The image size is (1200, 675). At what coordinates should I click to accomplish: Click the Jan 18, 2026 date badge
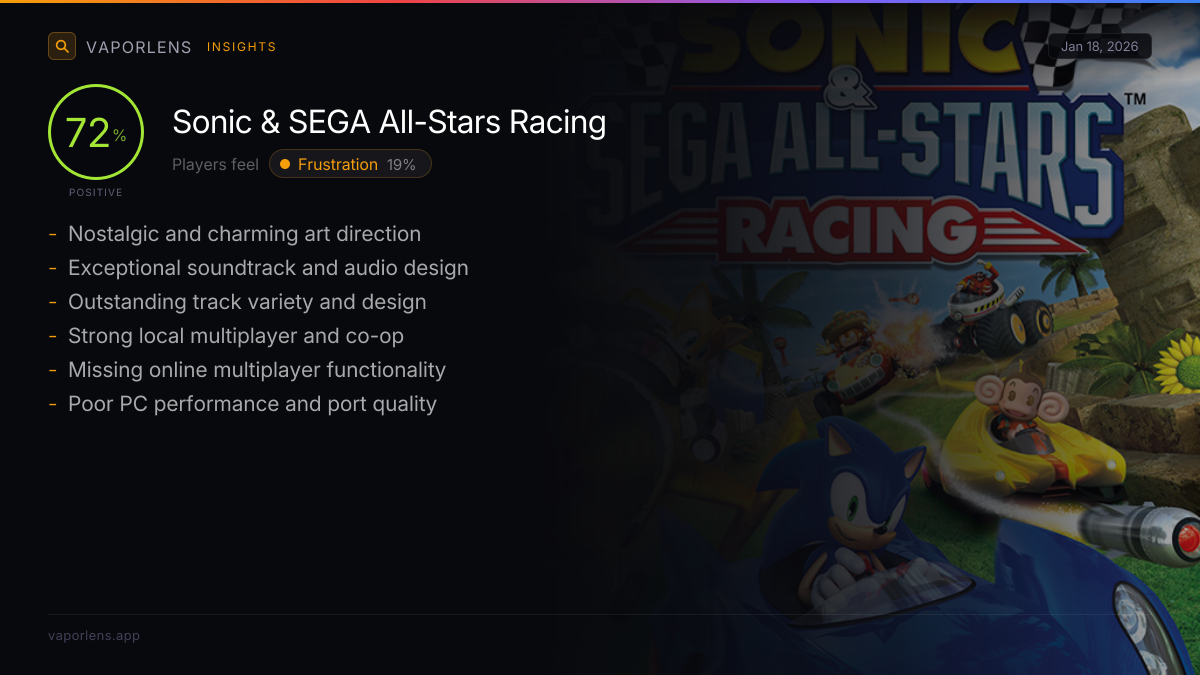pyautogui.click(x=1100, y=47)
